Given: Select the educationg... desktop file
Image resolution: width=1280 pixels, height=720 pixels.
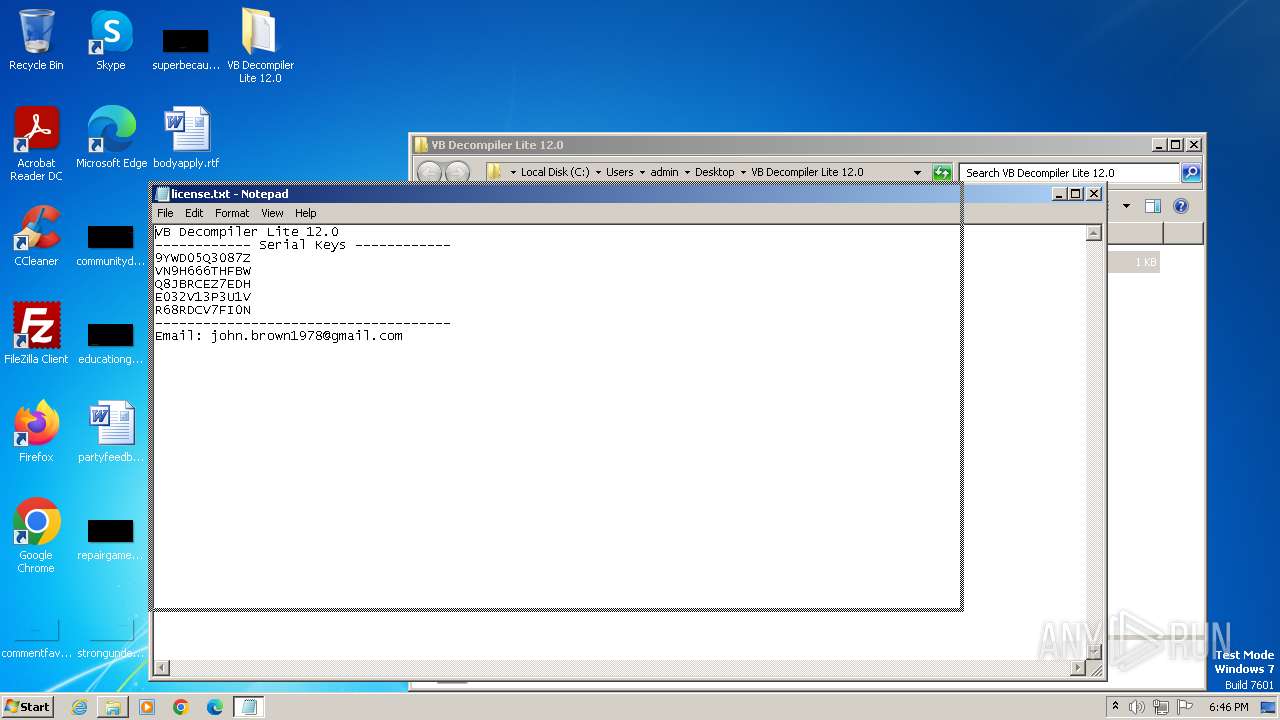Looking at the screenshot, I should (110, 343).
